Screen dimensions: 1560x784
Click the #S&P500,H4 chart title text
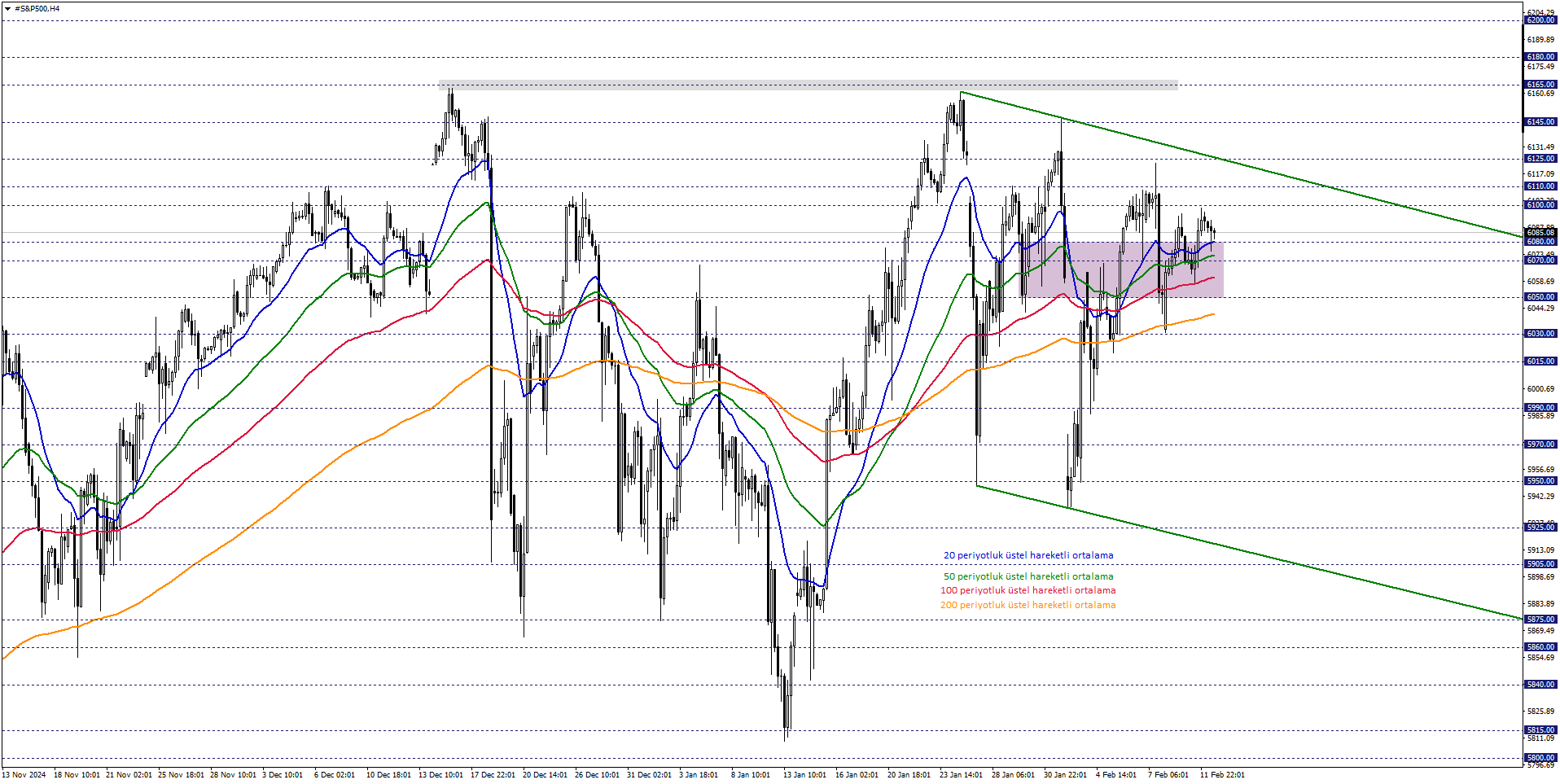[x=37, y=9]
